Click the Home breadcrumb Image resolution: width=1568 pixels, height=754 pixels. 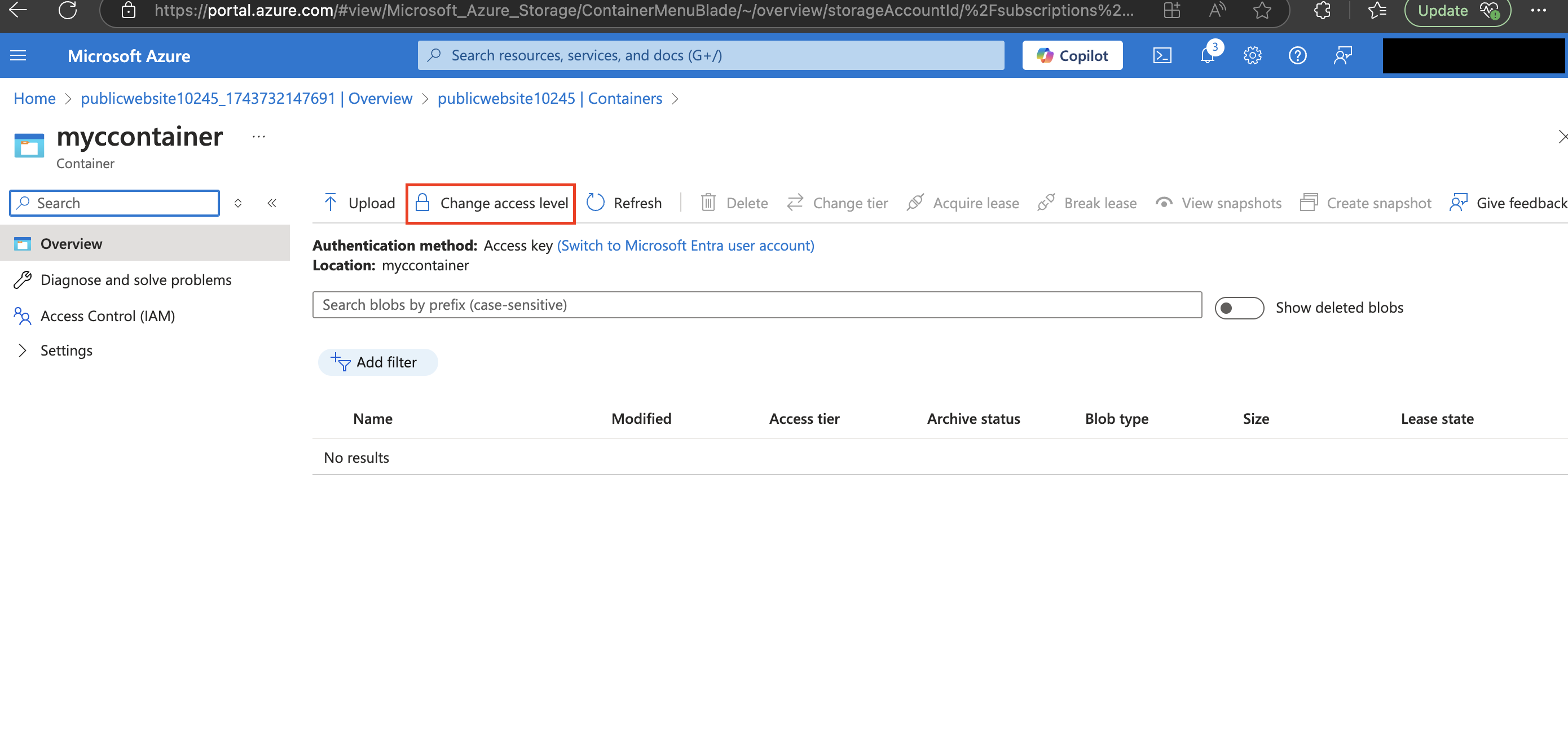(x=35, y=98)
